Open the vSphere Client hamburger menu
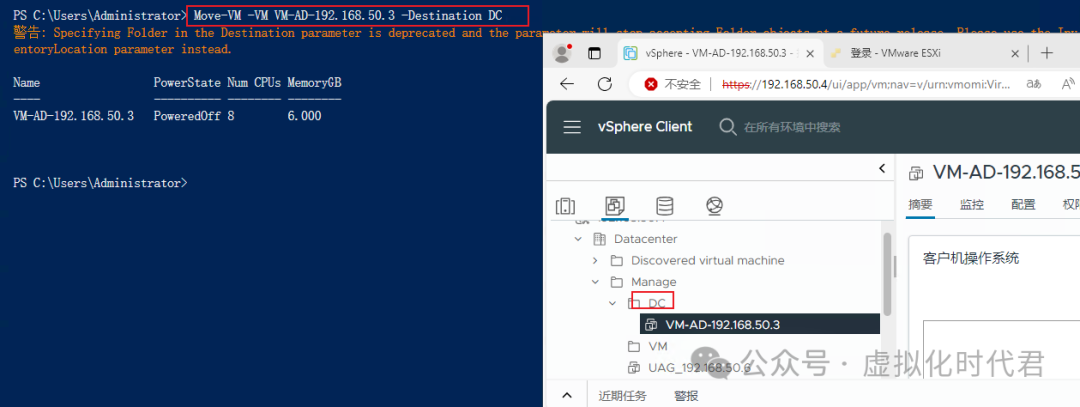The image size is (1080, 407). click(572, 127)
